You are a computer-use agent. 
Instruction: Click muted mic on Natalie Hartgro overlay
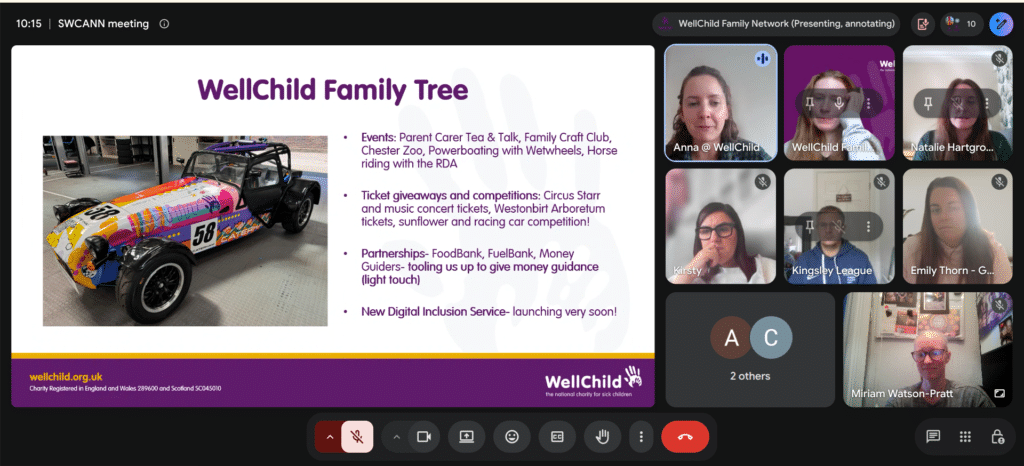click(957, 103)
